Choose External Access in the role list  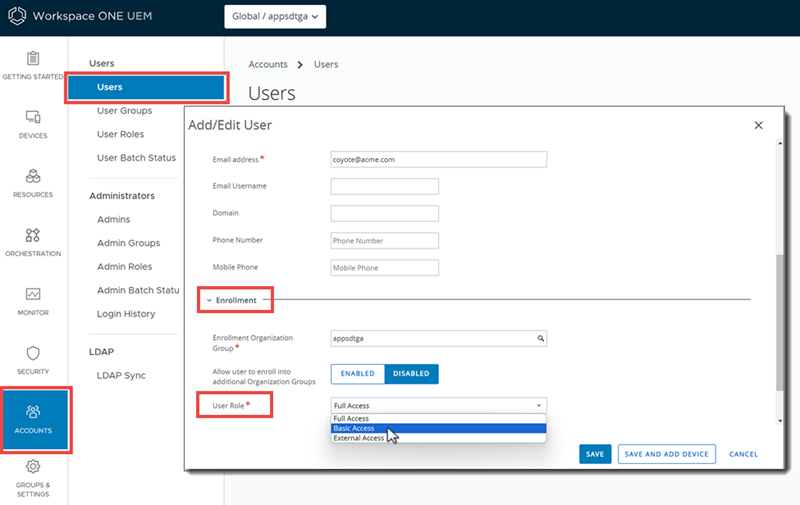tap(439, 438)
